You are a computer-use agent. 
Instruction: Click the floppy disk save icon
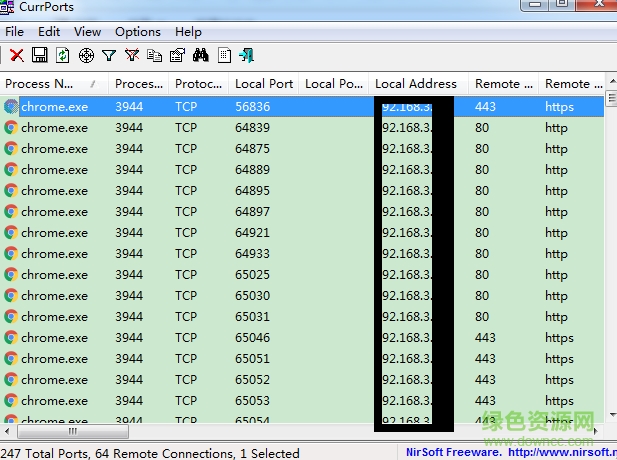click(x=40, y=55)
